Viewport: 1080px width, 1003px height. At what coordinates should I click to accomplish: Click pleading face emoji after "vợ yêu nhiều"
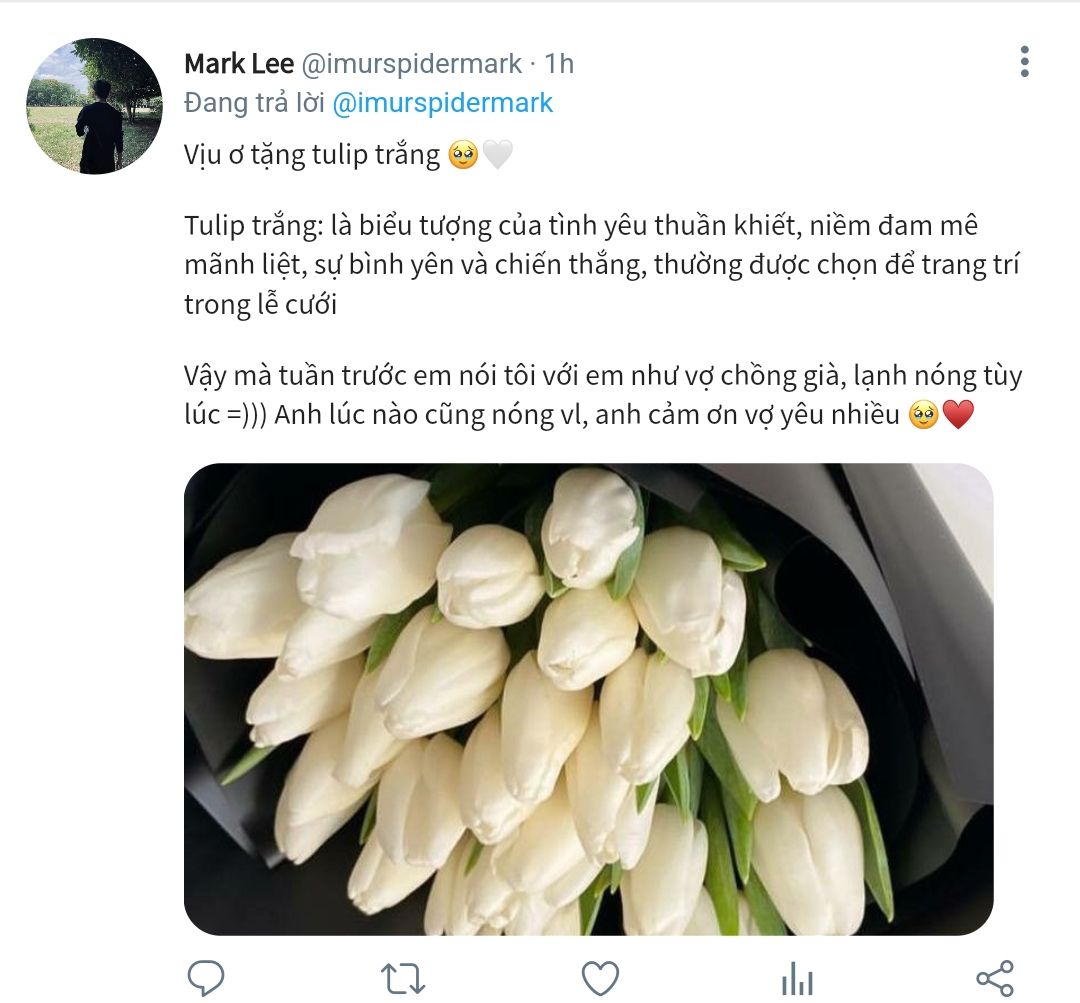(x=923, y=415)
